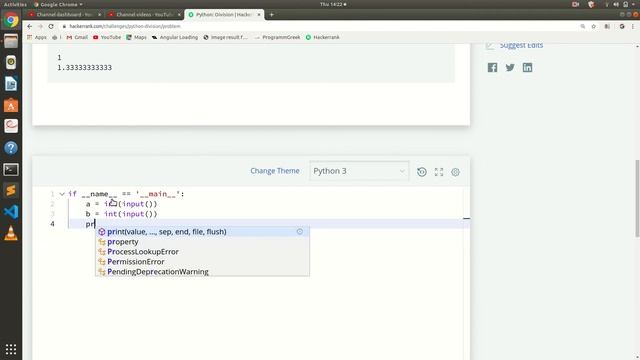Click the address bar URL
Screen dimensions: 640x360
[x=124, y=26]
